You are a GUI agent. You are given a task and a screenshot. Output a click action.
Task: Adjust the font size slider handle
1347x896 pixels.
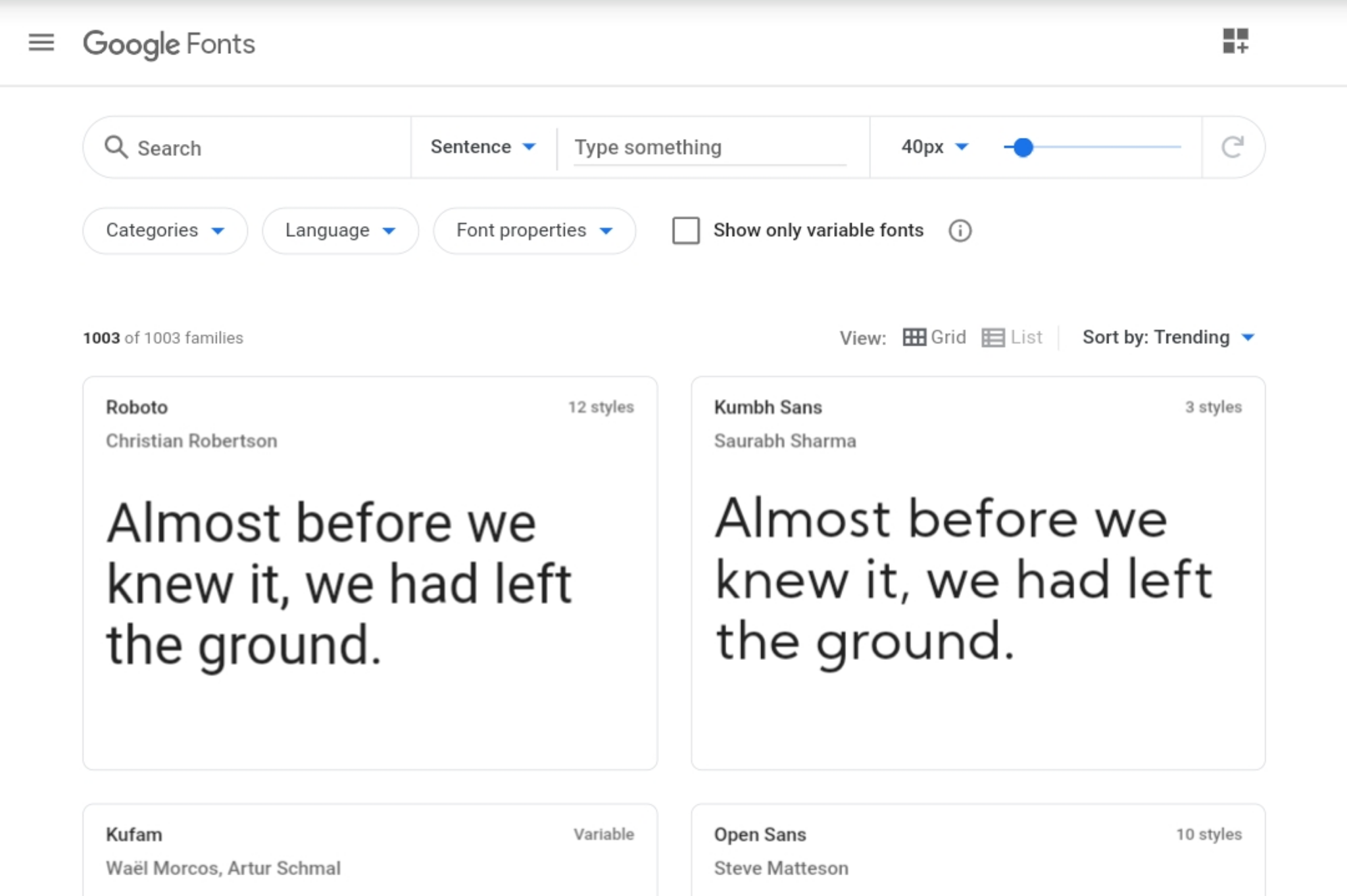(x=1023, y=147)
